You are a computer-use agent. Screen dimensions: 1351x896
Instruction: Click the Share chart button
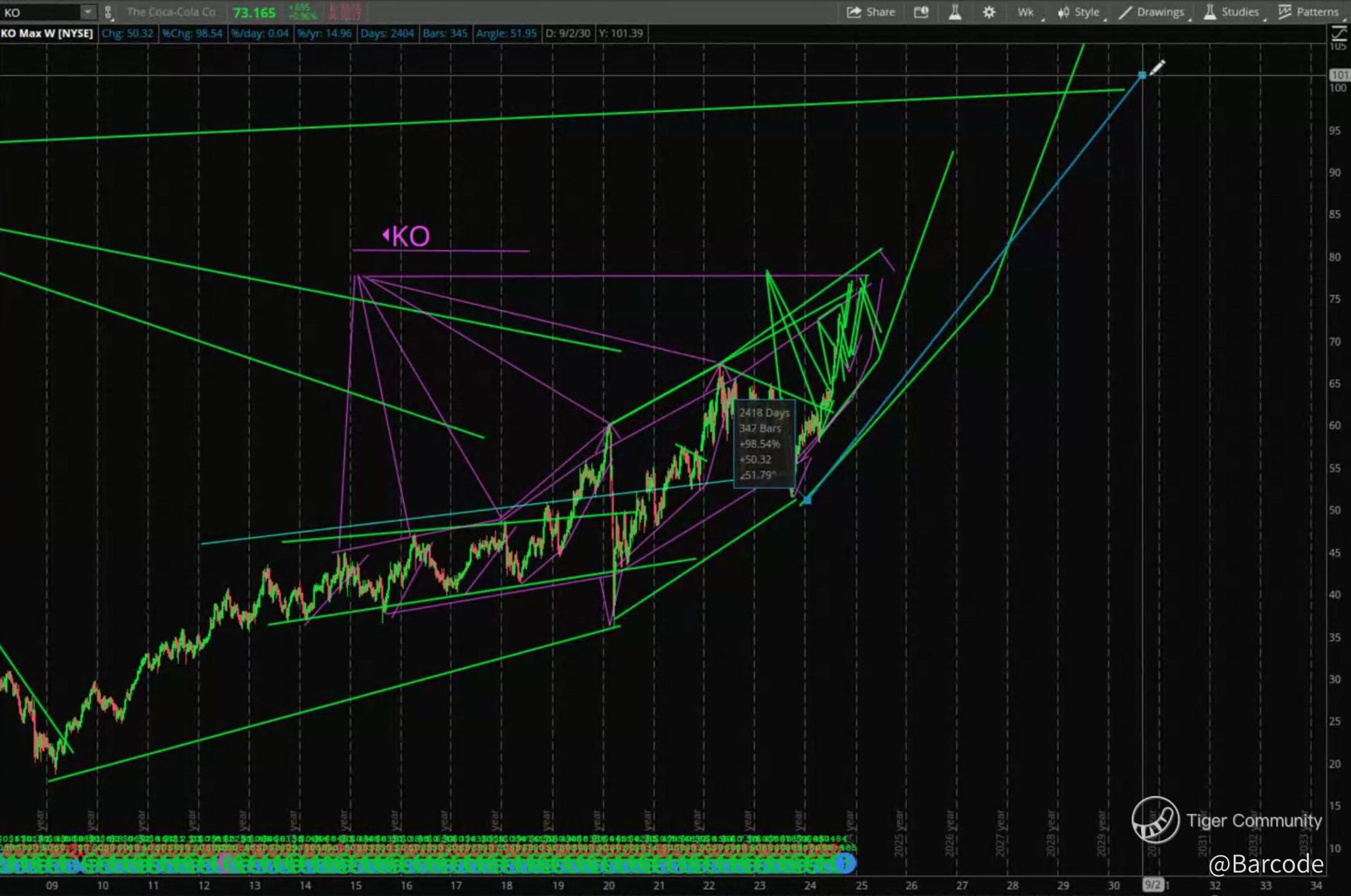[871, 12]
